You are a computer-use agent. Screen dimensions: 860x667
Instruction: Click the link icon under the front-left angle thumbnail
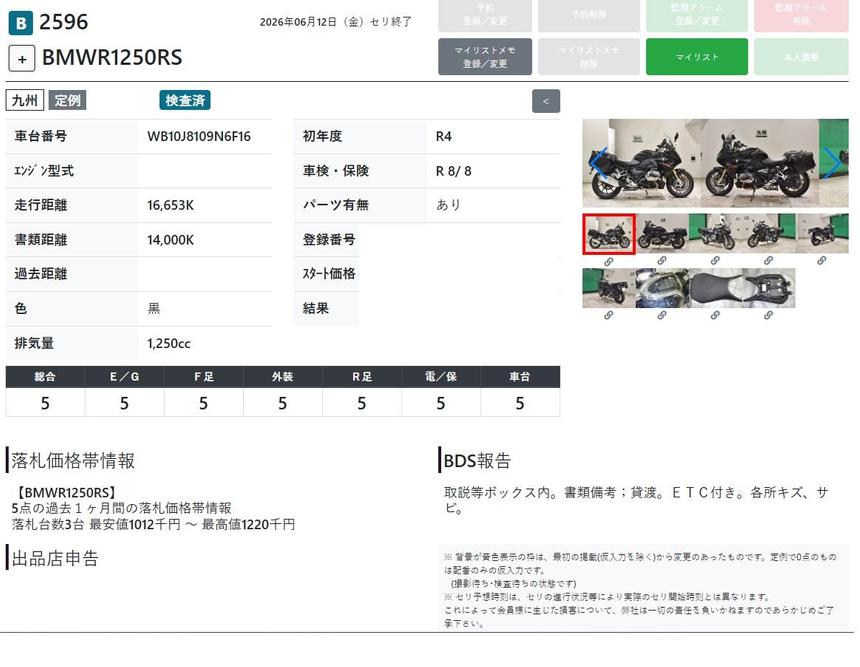point(715,261)
